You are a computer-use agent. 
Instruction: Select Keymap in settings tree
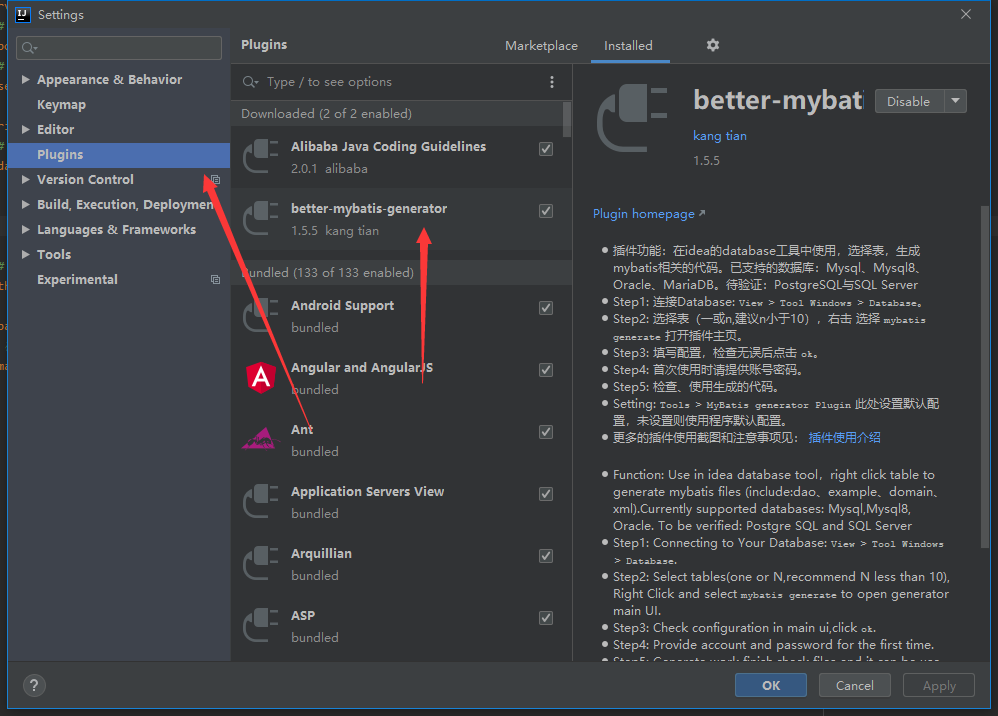point(61,104)
